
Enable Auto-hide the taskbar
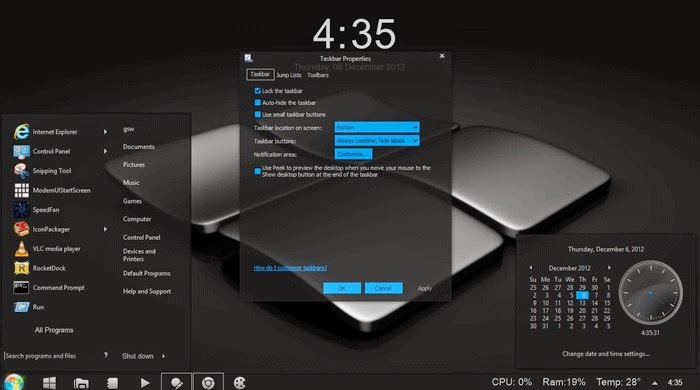[258, 103]
